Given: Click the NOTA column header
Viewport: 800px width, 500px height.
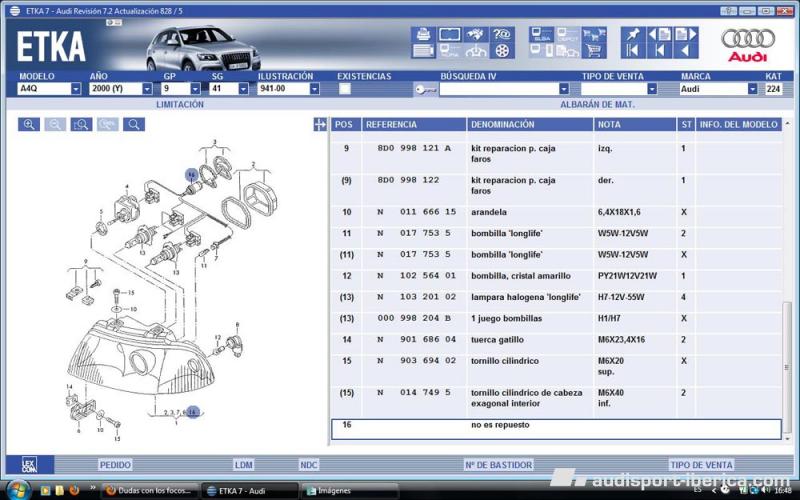Looking at the screenshot, I should click(635, 124).
